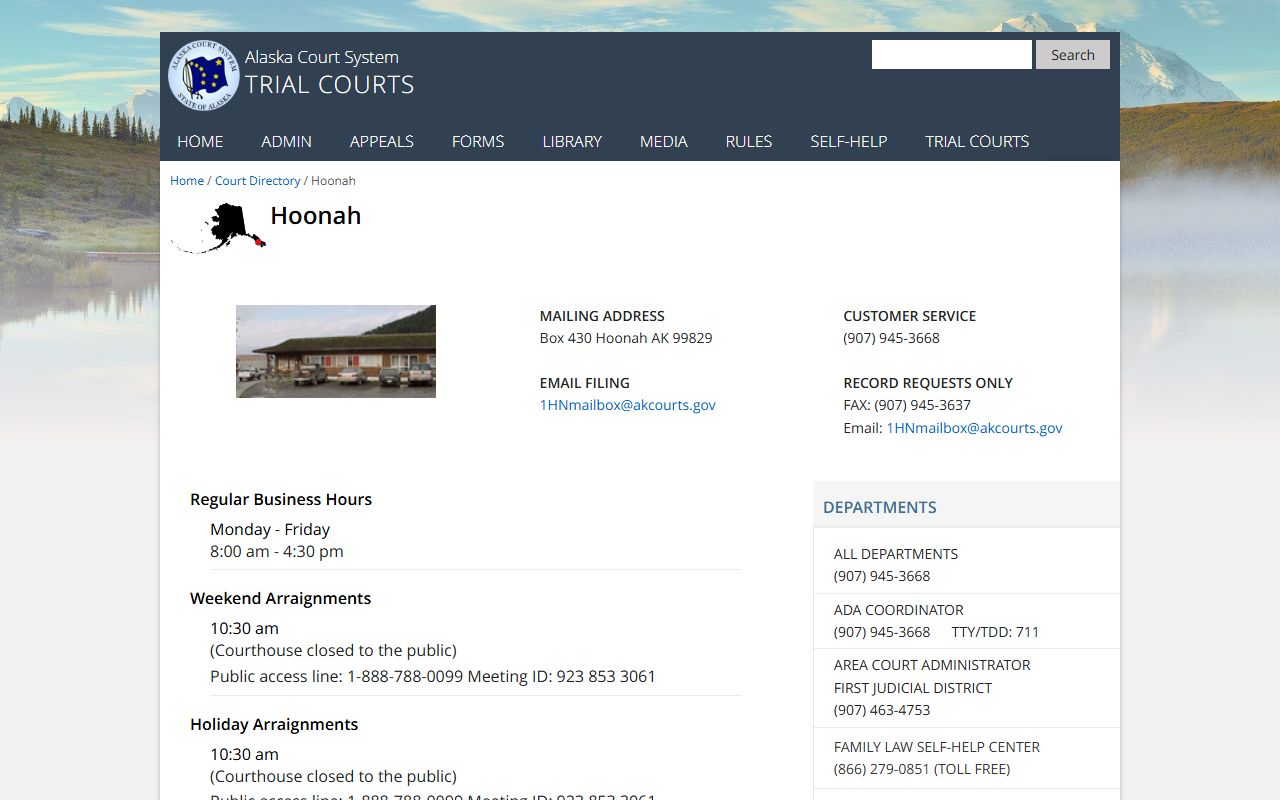Open the MEDIA menu item

click(664, 141)
